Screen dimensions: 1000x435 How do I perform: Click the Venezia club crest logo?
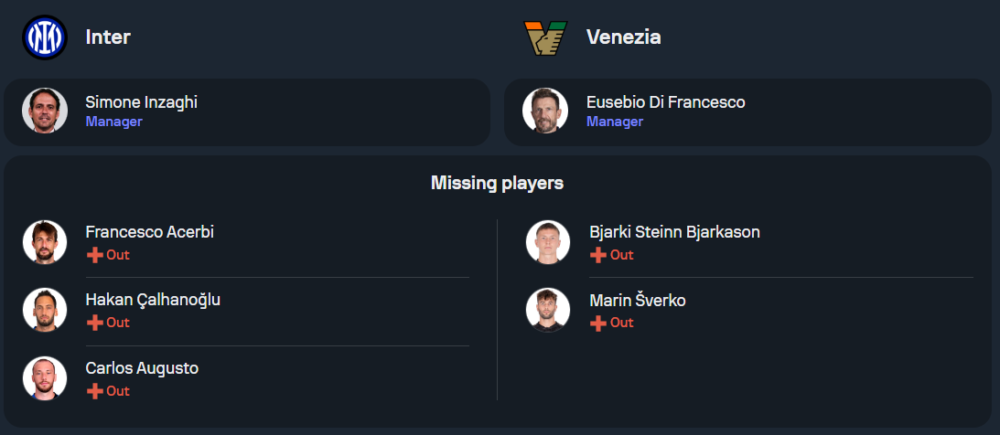(545, 37)
